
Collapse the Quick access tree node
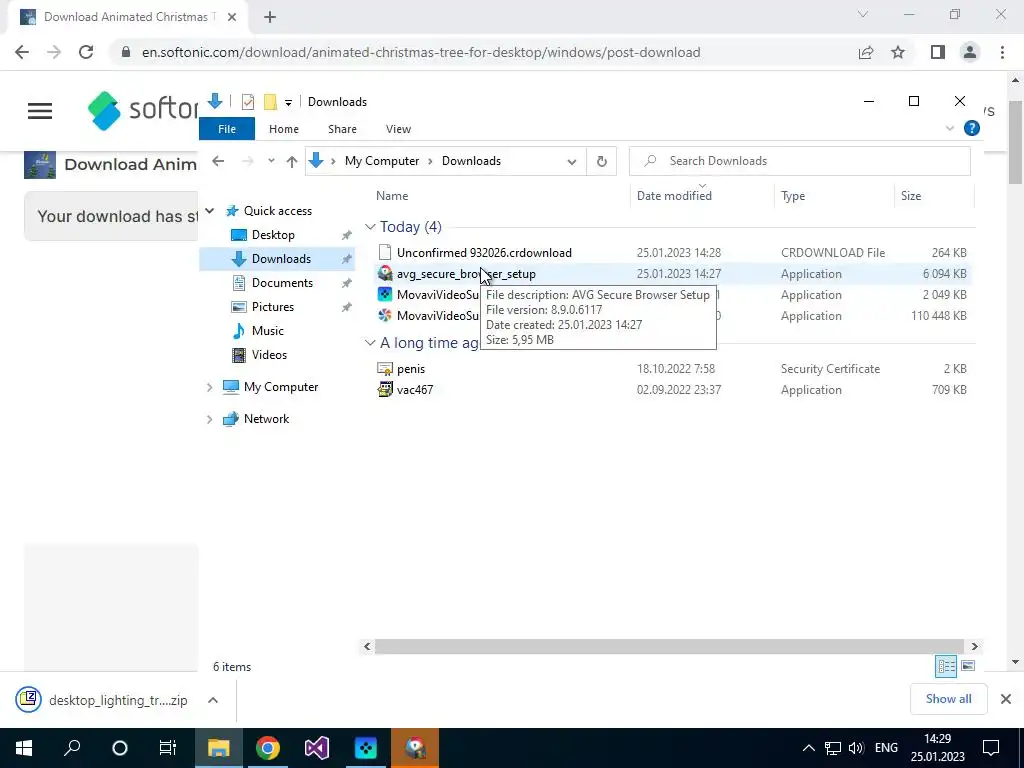210,211
